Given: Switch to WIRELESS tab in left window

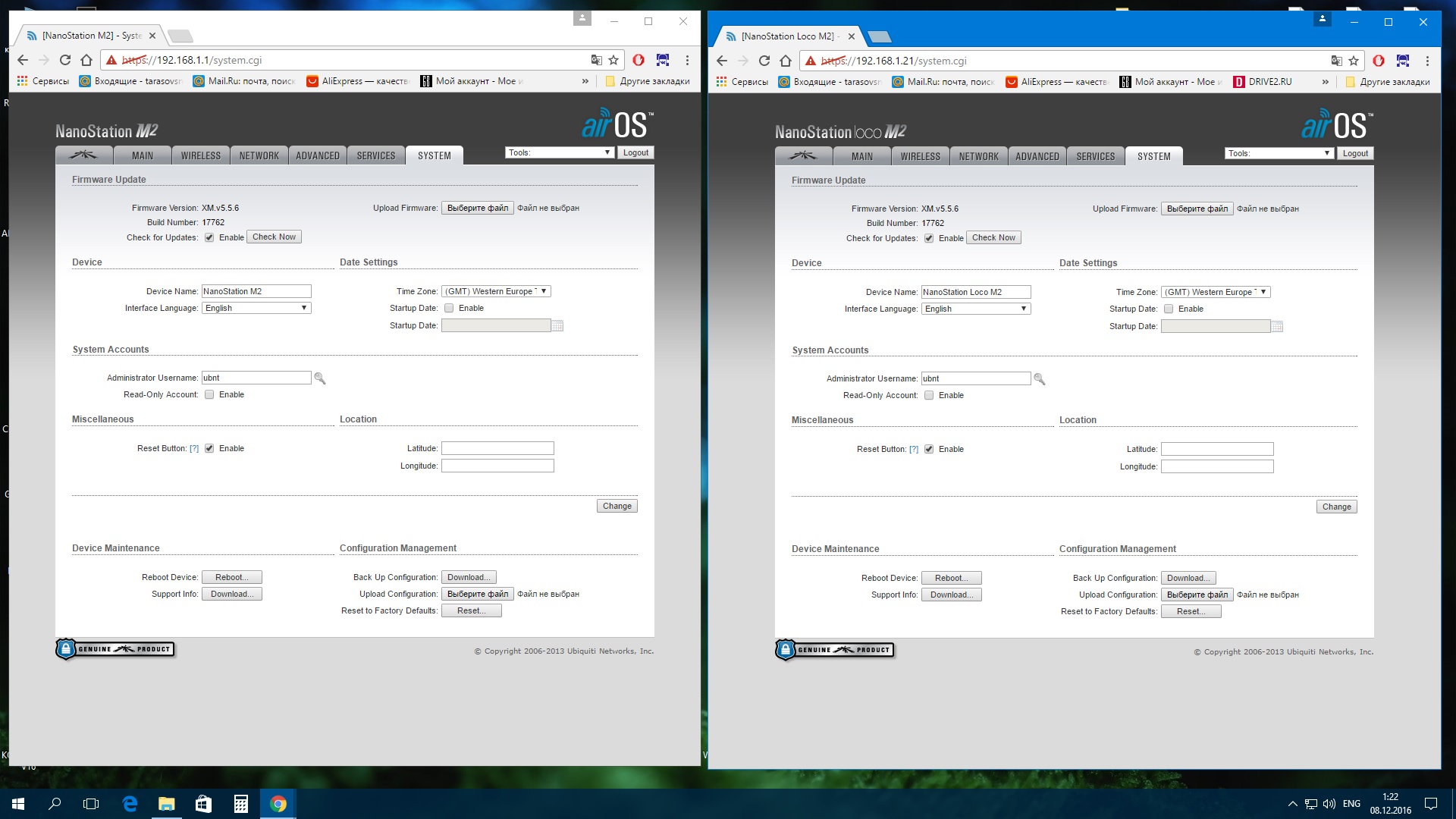Looking at the screenshot, I should pos(201,155).
